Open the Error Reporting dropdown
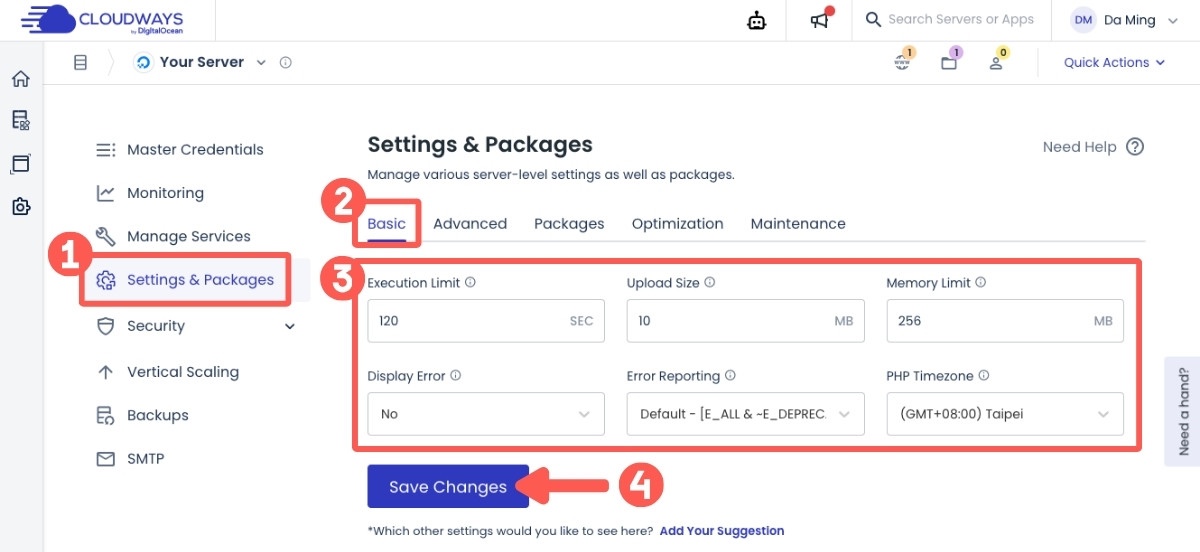Viewport: 1200px width, 552px height. pyautogui.click(x=745, y=414)
